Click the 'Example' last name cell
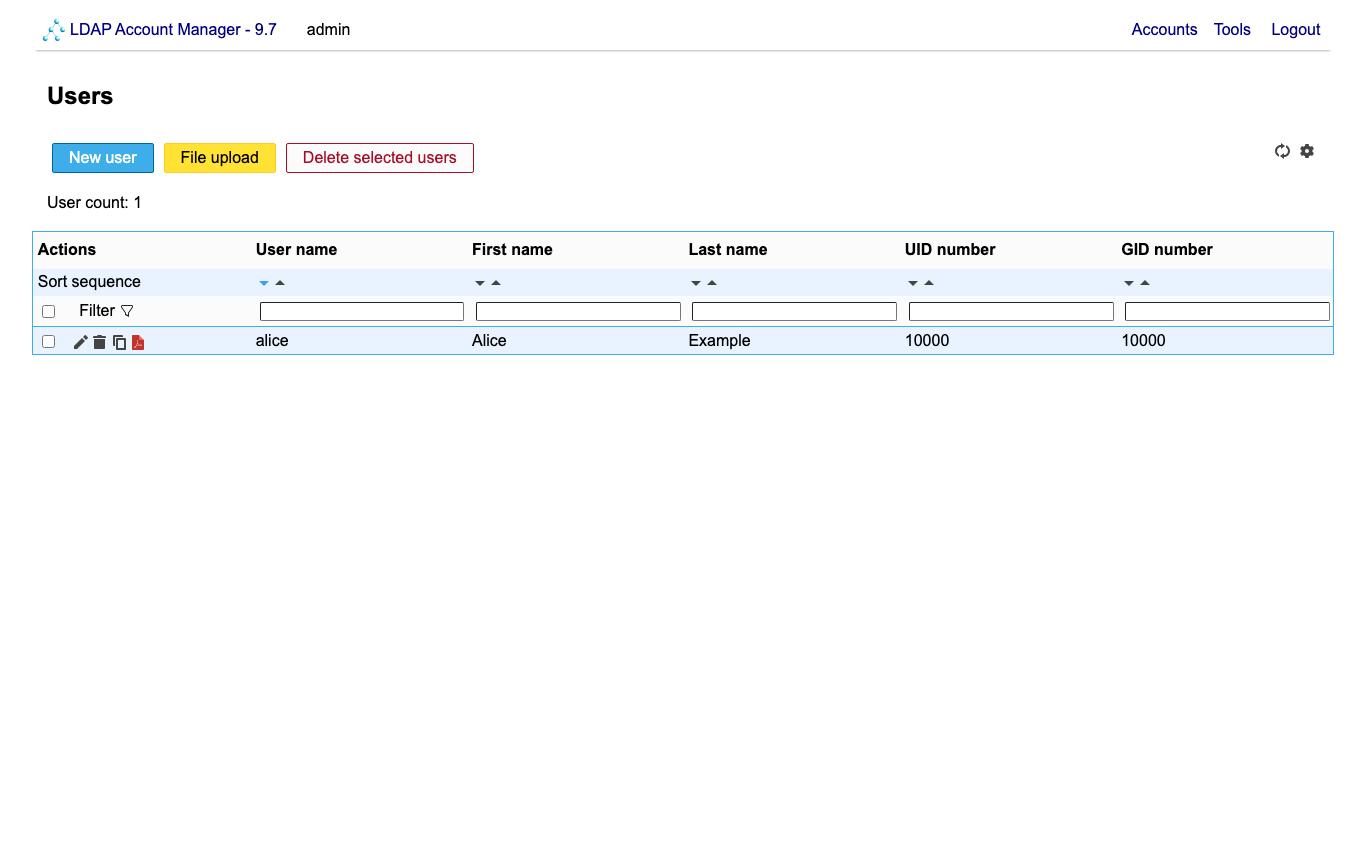This screenshot has height=860, width=1366. coord(719,341)
